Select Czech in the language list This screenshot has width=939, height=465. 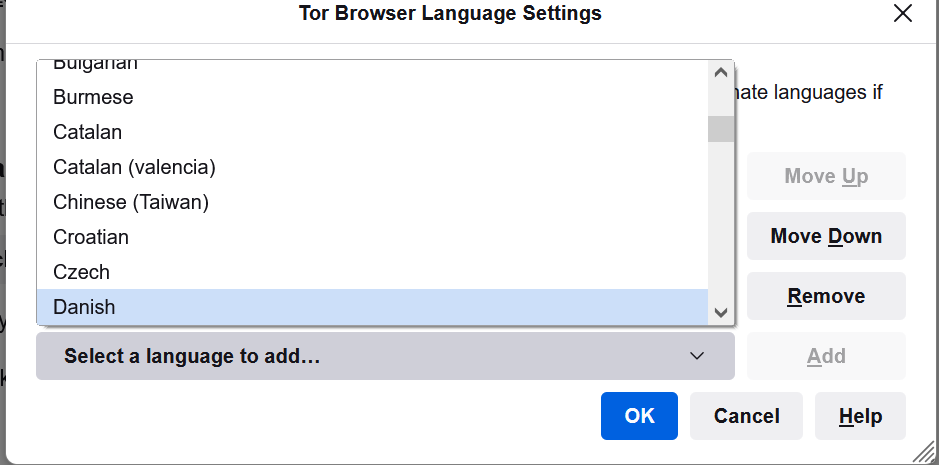coord(82,272)
